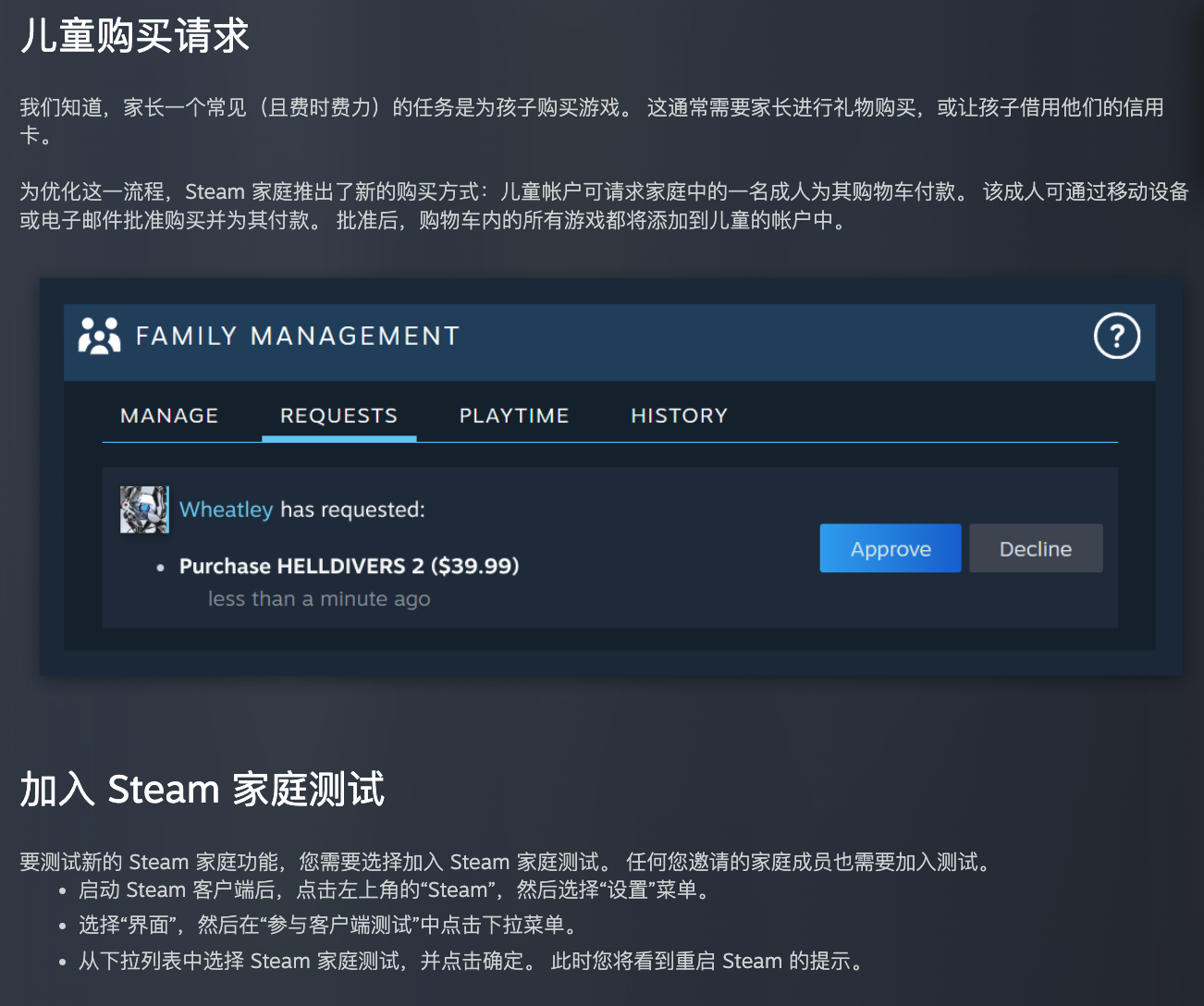Click the paragraph starting '我们知道，家长一个常见'

(592, 121)
